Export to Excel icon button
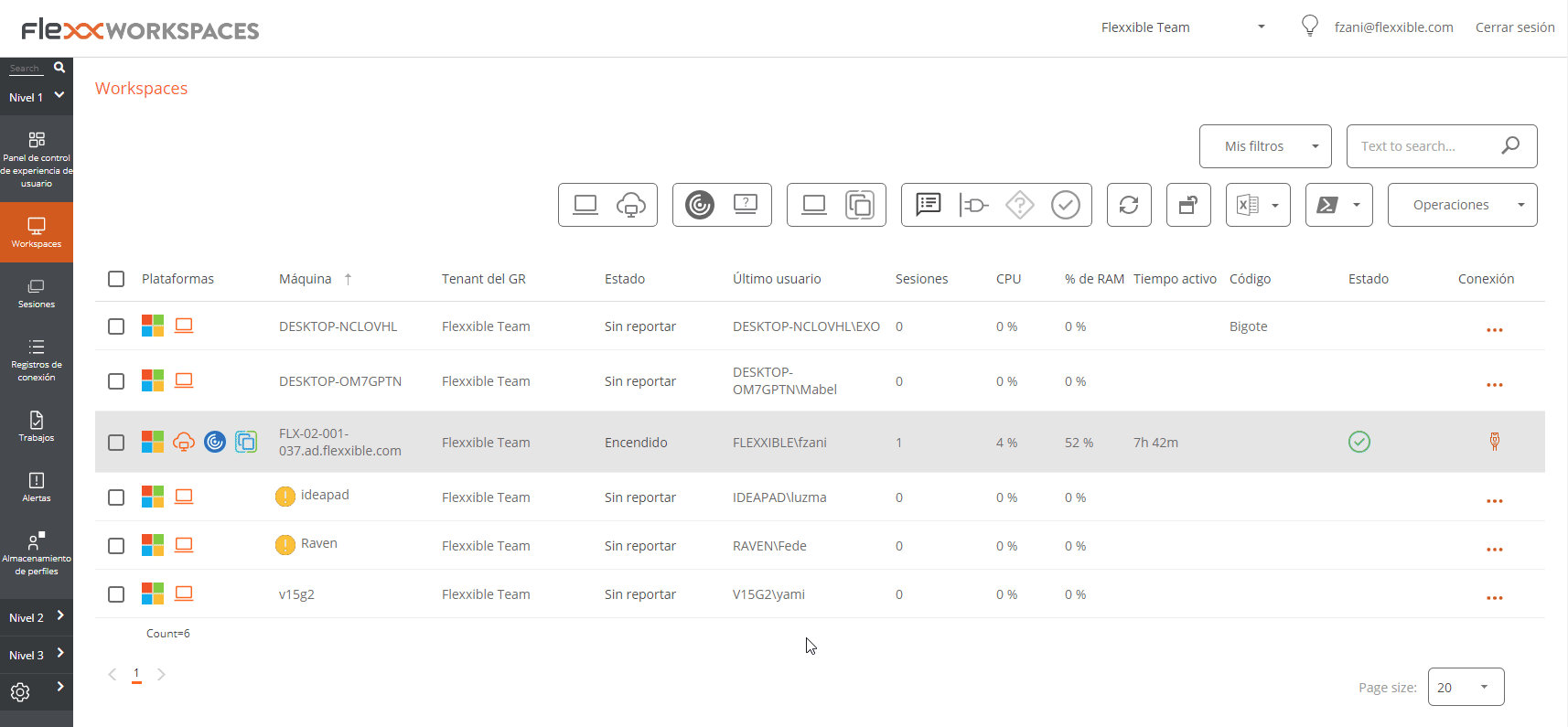 click(1248, 205)
